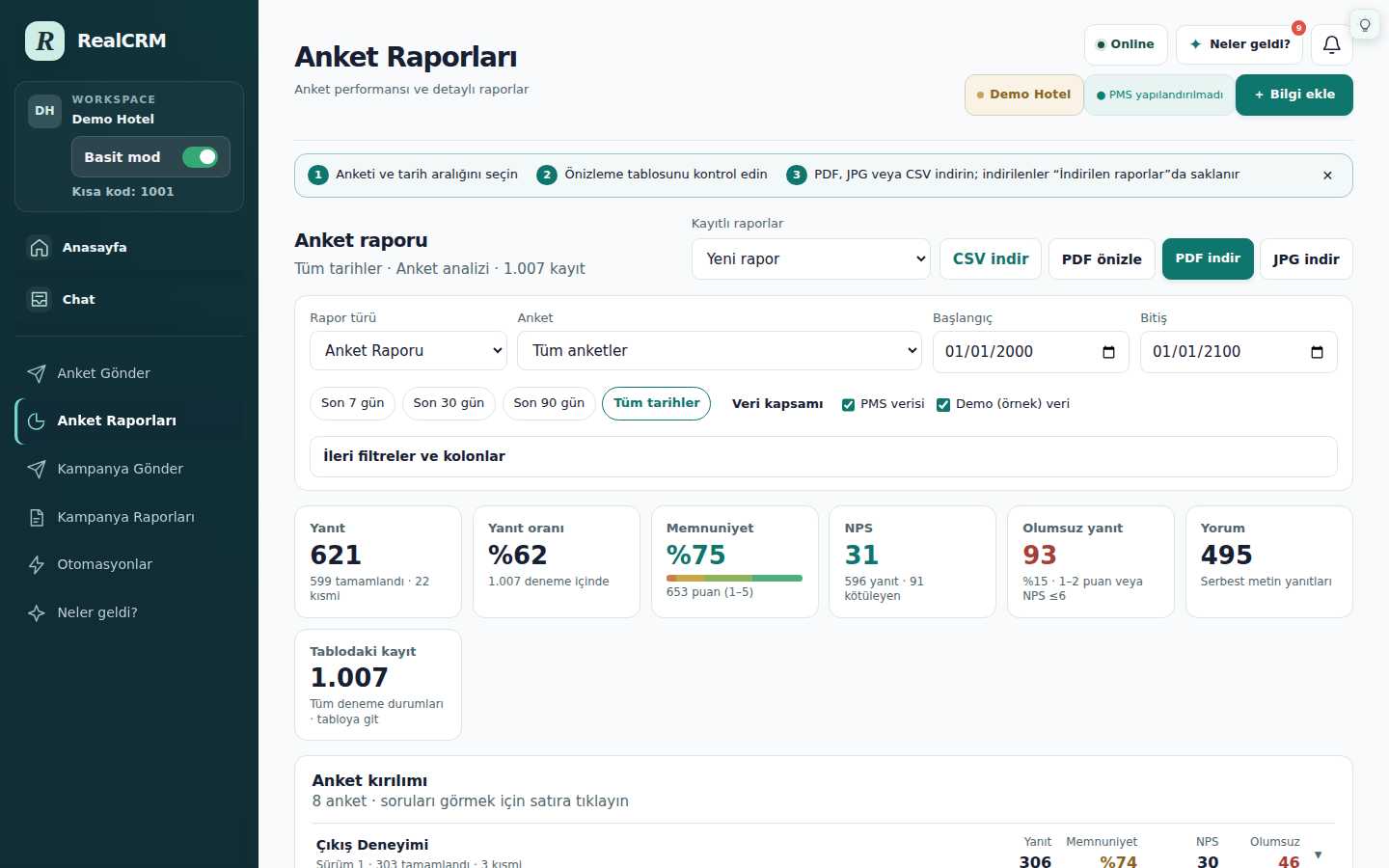Image resolution: width=1389 pixels, height=868 pixels.
Task: Open the Anket selection dropdown
Action: pyautogui.click(x=720, y=351)
